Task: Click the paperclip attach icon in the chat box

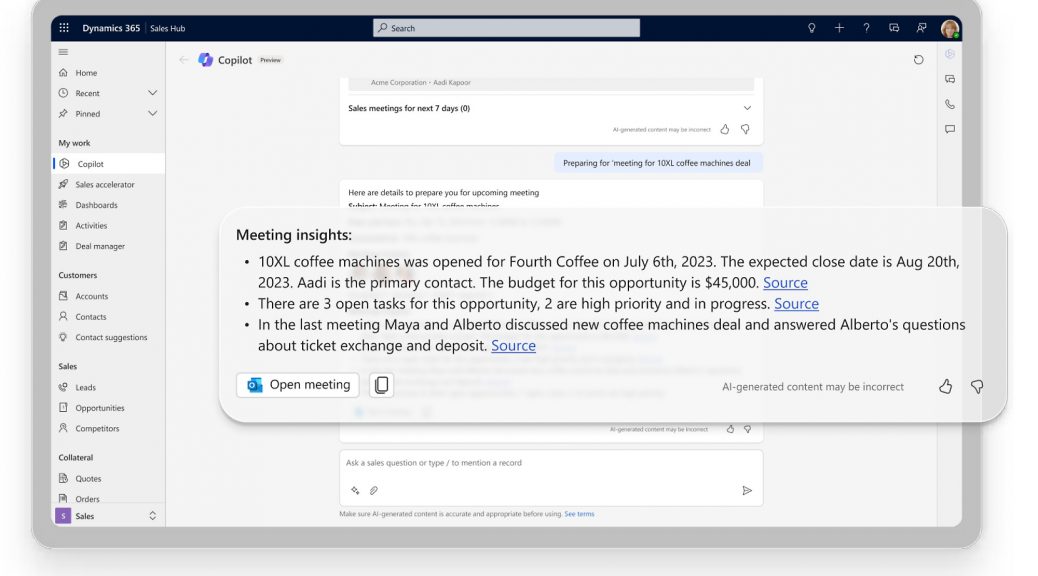Action: (x=374, y=491)
